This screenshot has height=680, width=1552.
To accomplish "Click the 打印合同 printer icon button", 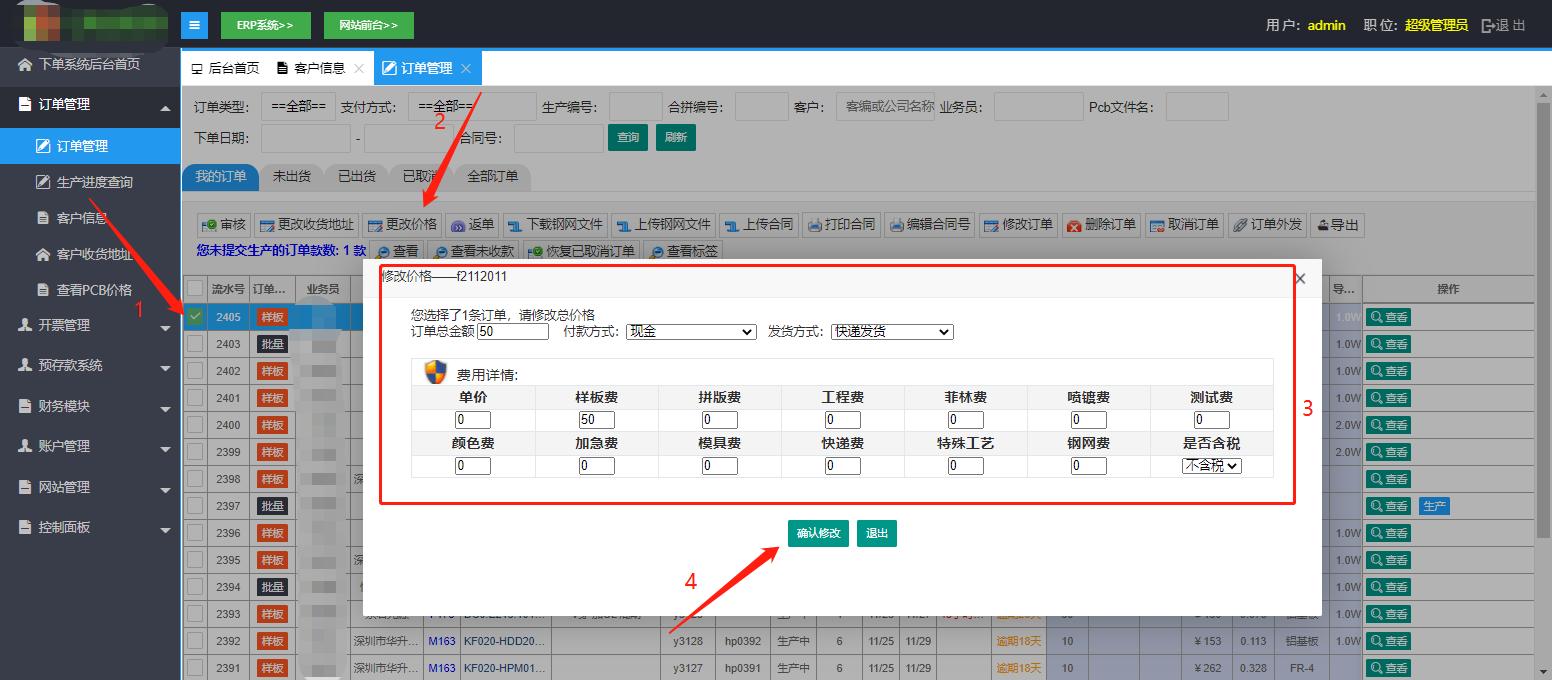I will pos(840,225).
